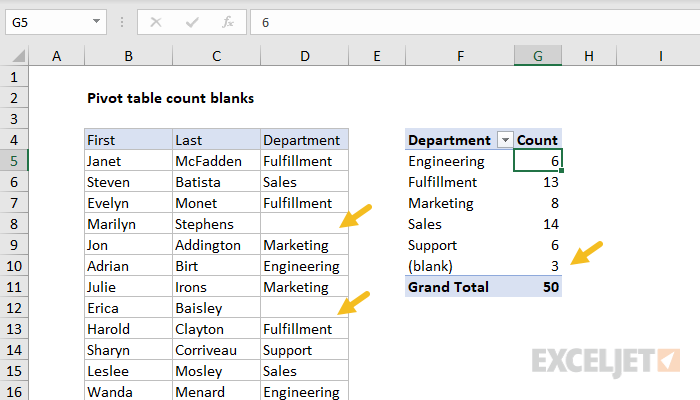Select column G header
This screenshot has height=400, width=700.
click(538, 56)
